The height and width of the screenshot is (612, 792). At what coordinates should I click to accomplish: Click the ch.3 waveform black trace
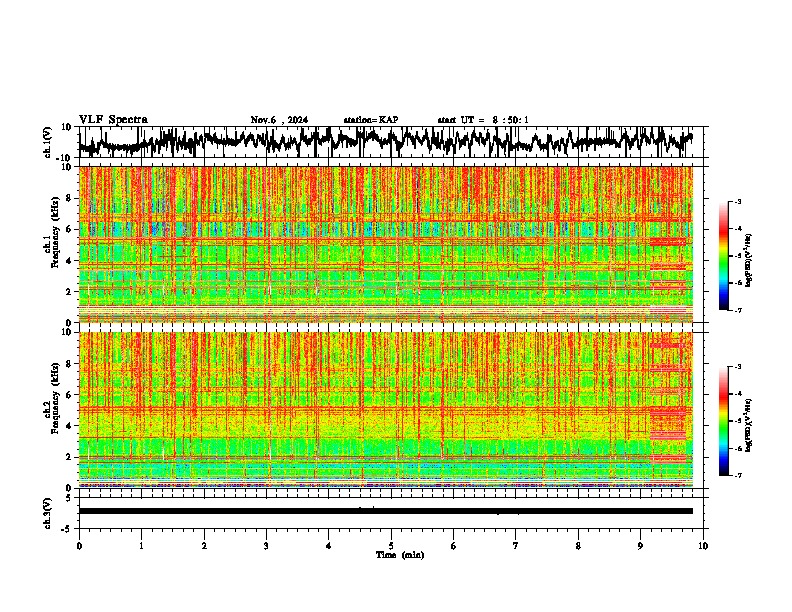[x=385, y=511]
